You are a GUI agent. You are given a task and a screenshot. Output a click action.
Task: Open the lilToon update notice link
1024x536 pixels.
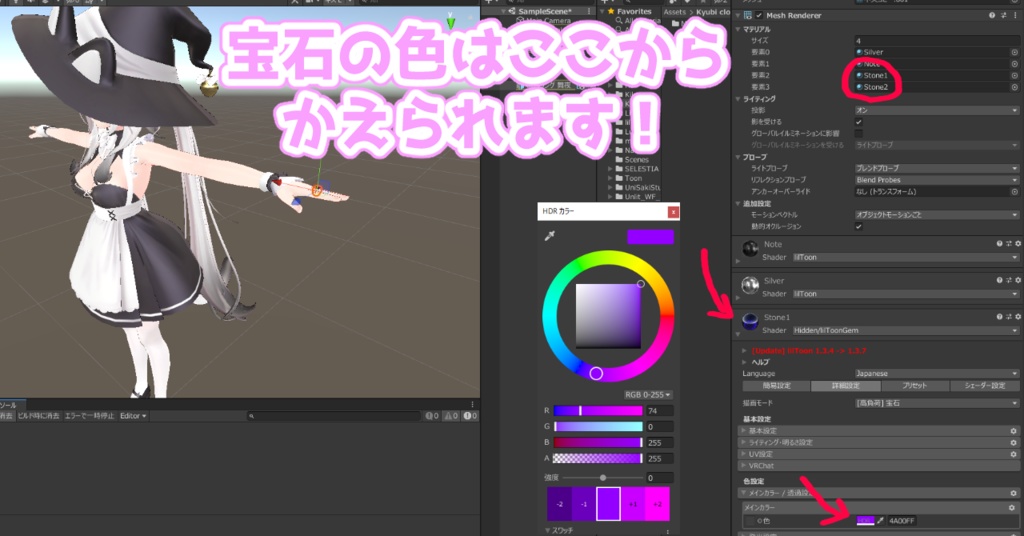click(808, 351)
